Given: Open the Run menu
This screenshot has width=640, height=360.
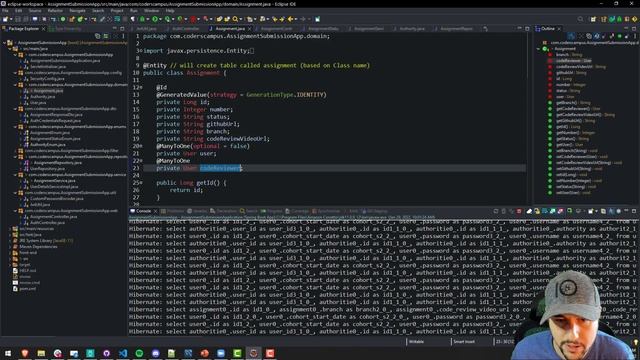Looking at the screenshot, I should [x=133, y=11].
